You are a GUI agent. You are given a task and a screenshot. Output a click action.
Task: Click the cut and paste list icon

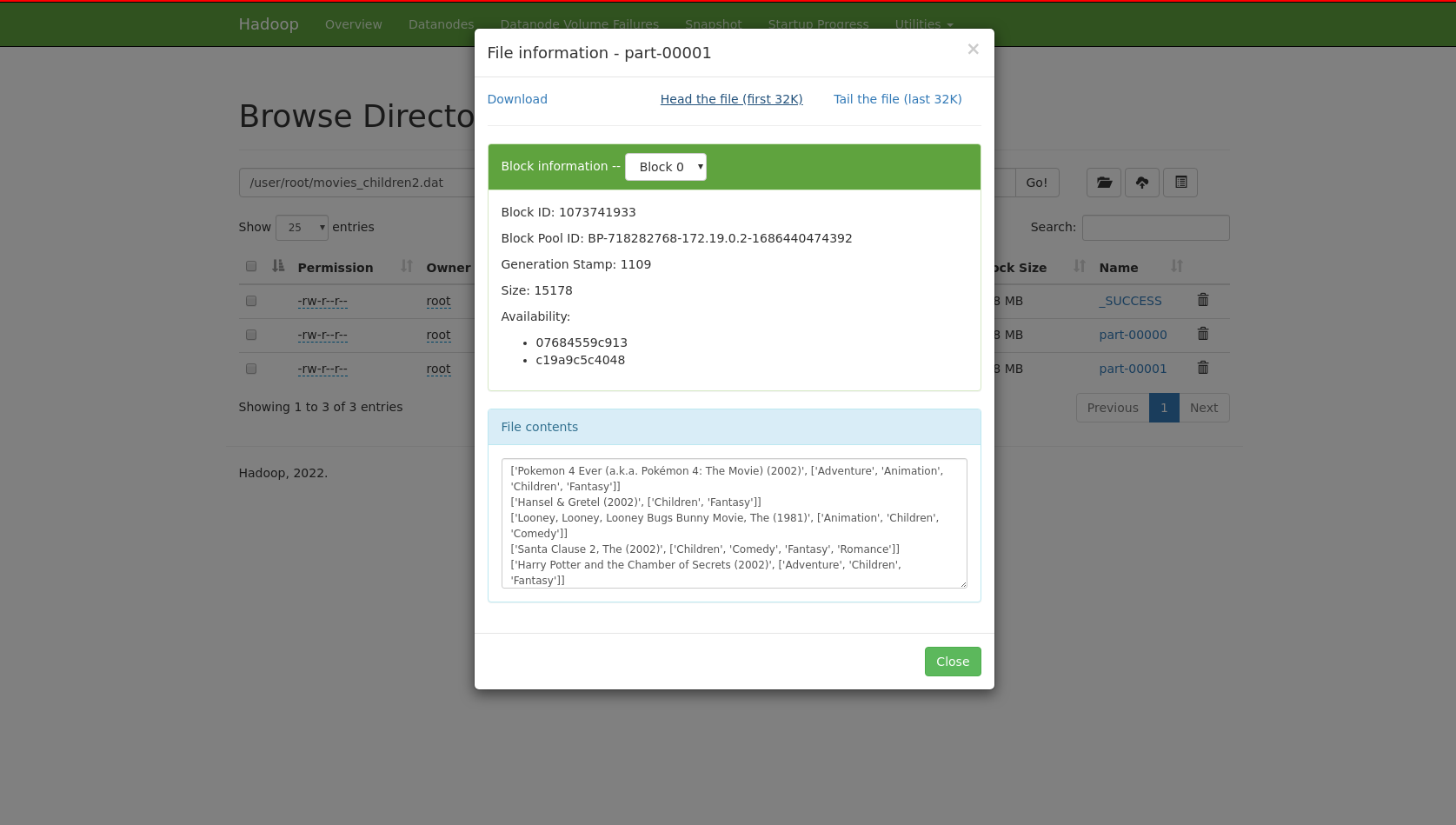click(x=1180, y=183)
